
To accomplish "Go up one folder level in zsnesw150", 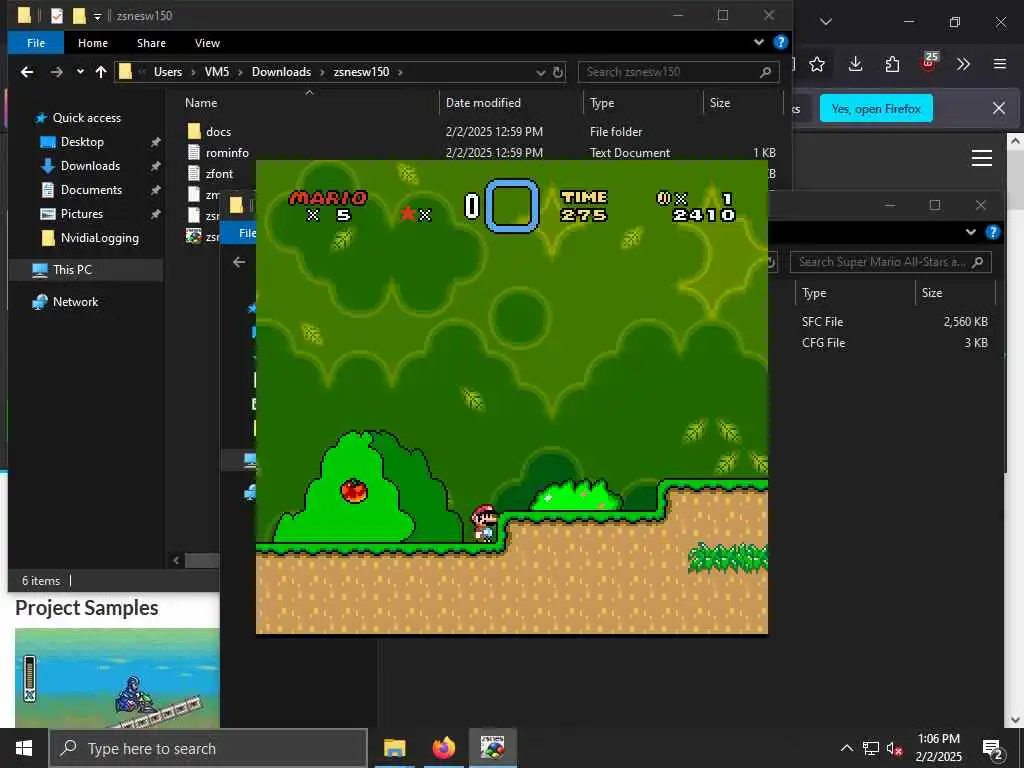I will click(x=101, y=72).
